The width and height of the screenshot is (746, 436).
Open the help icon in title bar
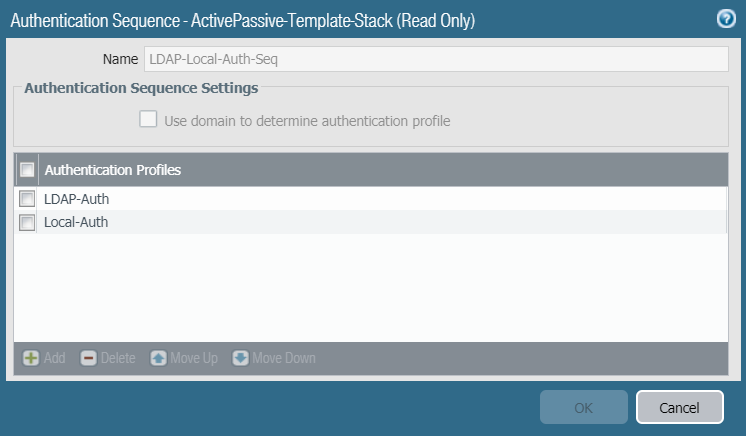pyautogui.click(x=727, y=19)
